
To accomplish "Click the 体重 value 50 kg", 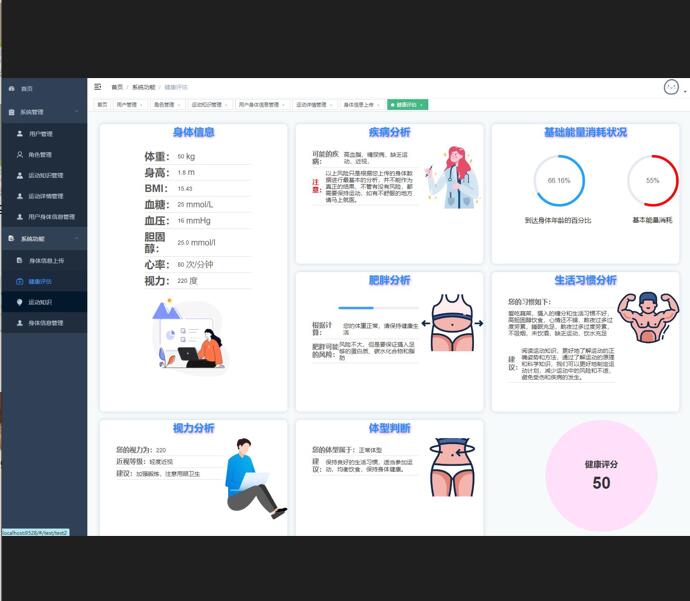I will (186, 157).
